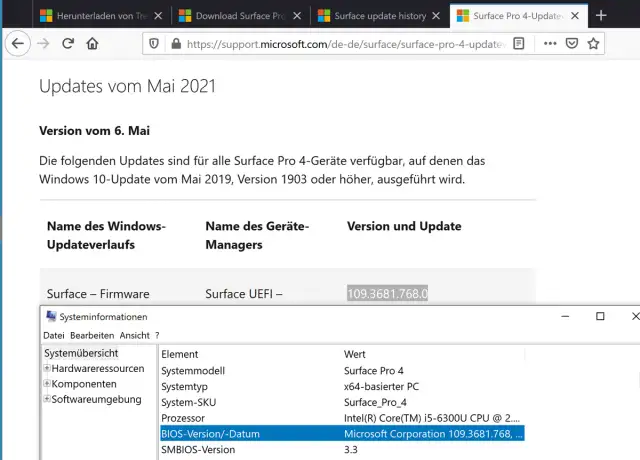The height and width of the screenshot is (460, 640).
Task: Toggle reader view in address bar
Action: [518, 44]
